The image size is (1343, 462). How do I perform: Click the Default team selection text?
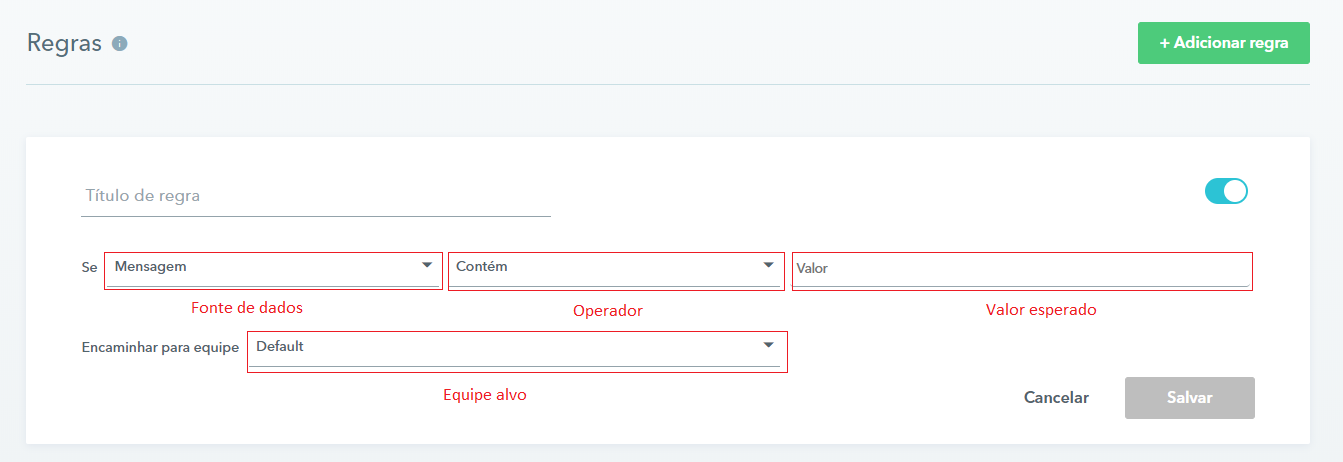pyautogui.click(x=280, y=347)
